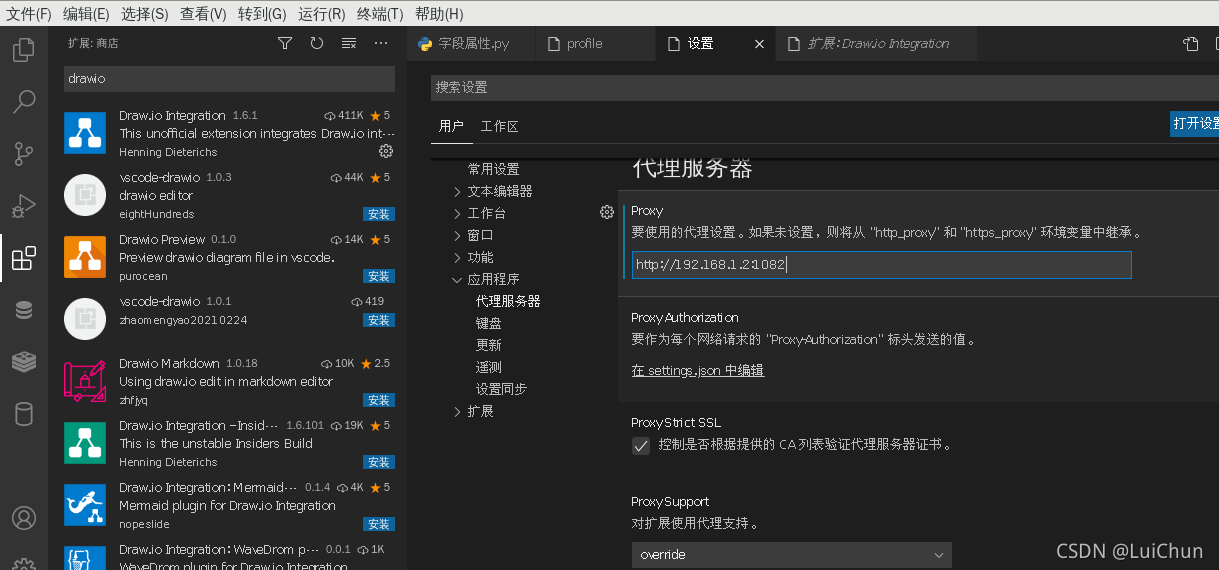Close the 设置 tab
The height and width of the screenshot is (570, 1219).
point(759,44)
